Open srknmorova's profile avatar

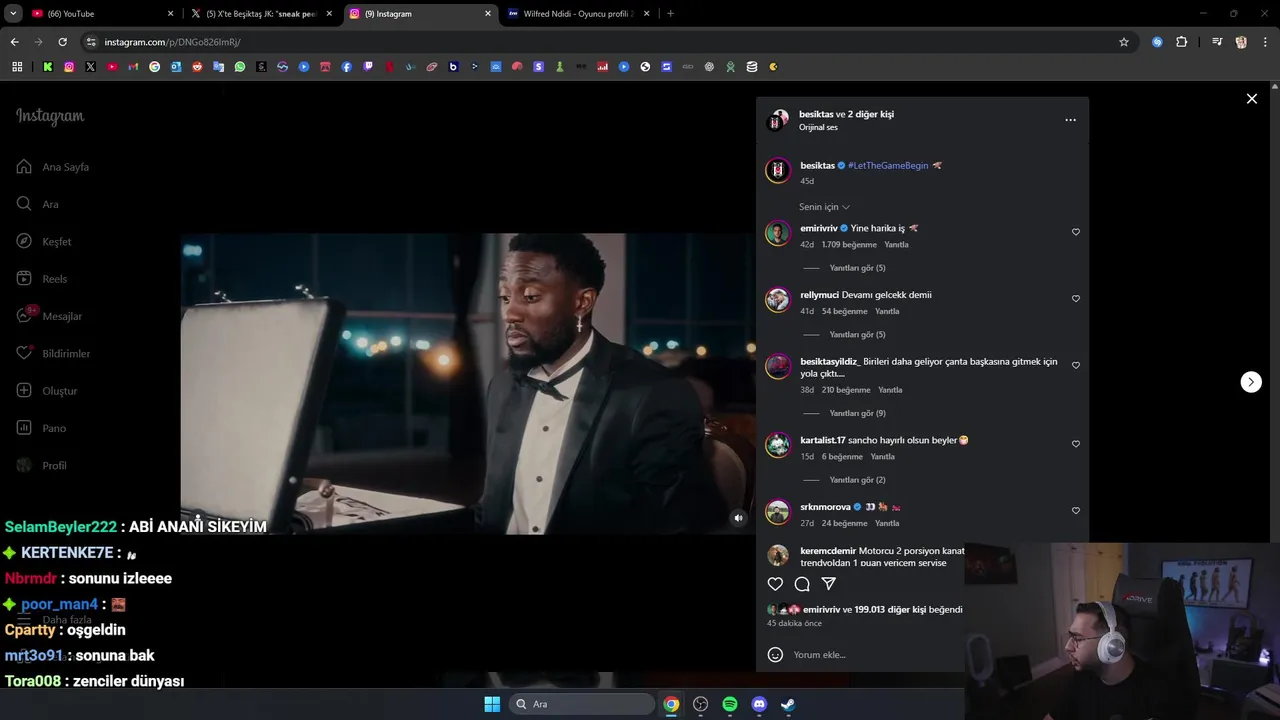[778, 512]
